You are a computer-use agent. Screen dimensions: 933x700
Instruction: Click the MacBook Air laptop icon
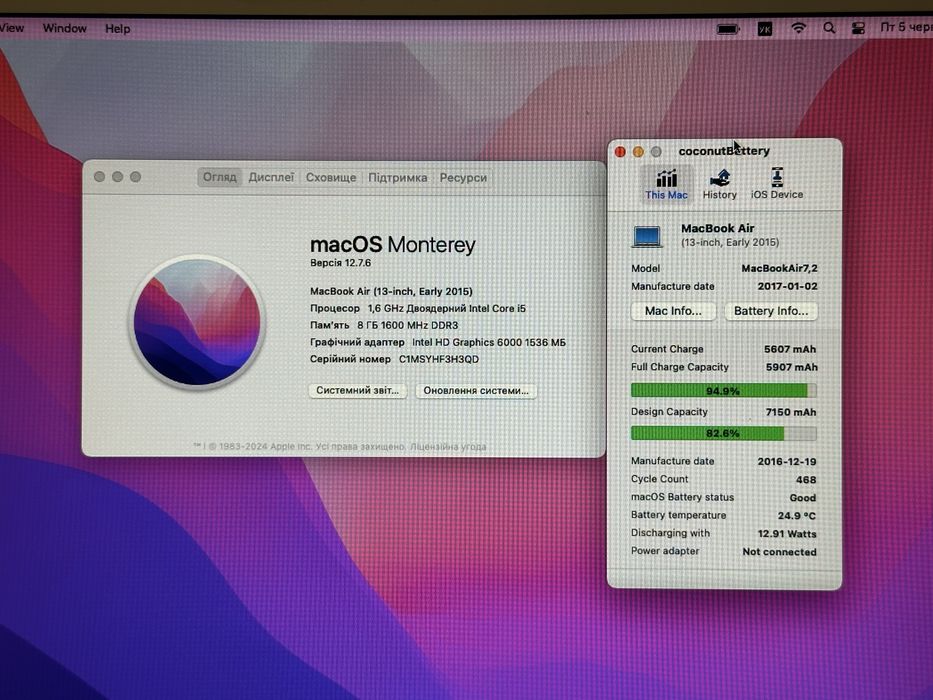[x=647, y=236]
